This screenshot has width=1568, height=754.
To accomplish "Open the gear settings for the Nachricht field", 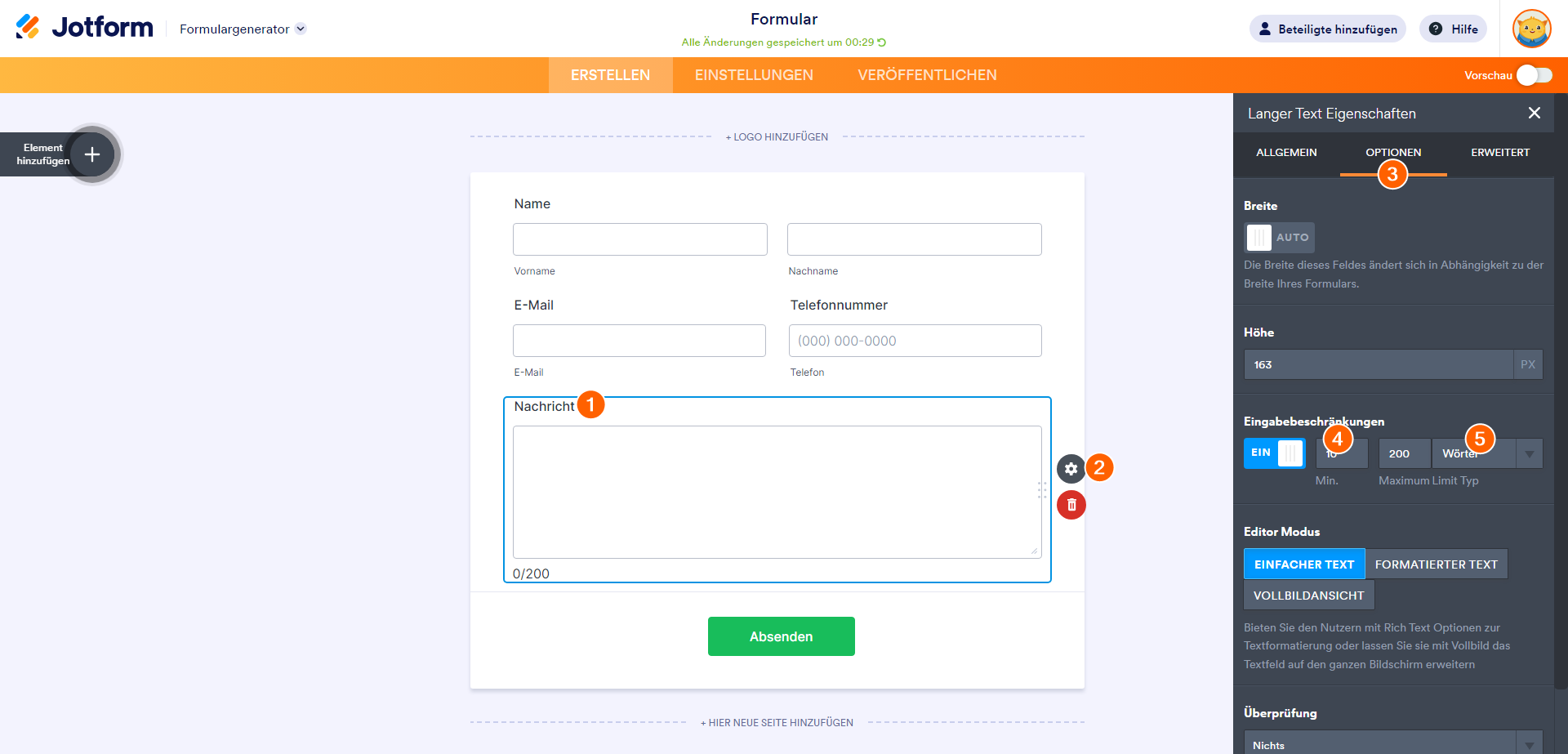I will pyautogui.click(x=1071, y=469).
